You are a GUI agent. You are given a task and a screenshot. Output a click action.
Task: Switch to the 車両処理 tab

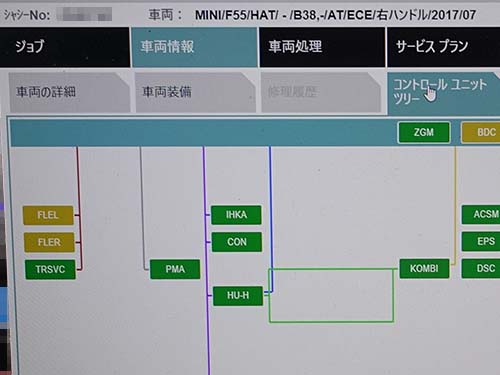click(x=322, y=47)
